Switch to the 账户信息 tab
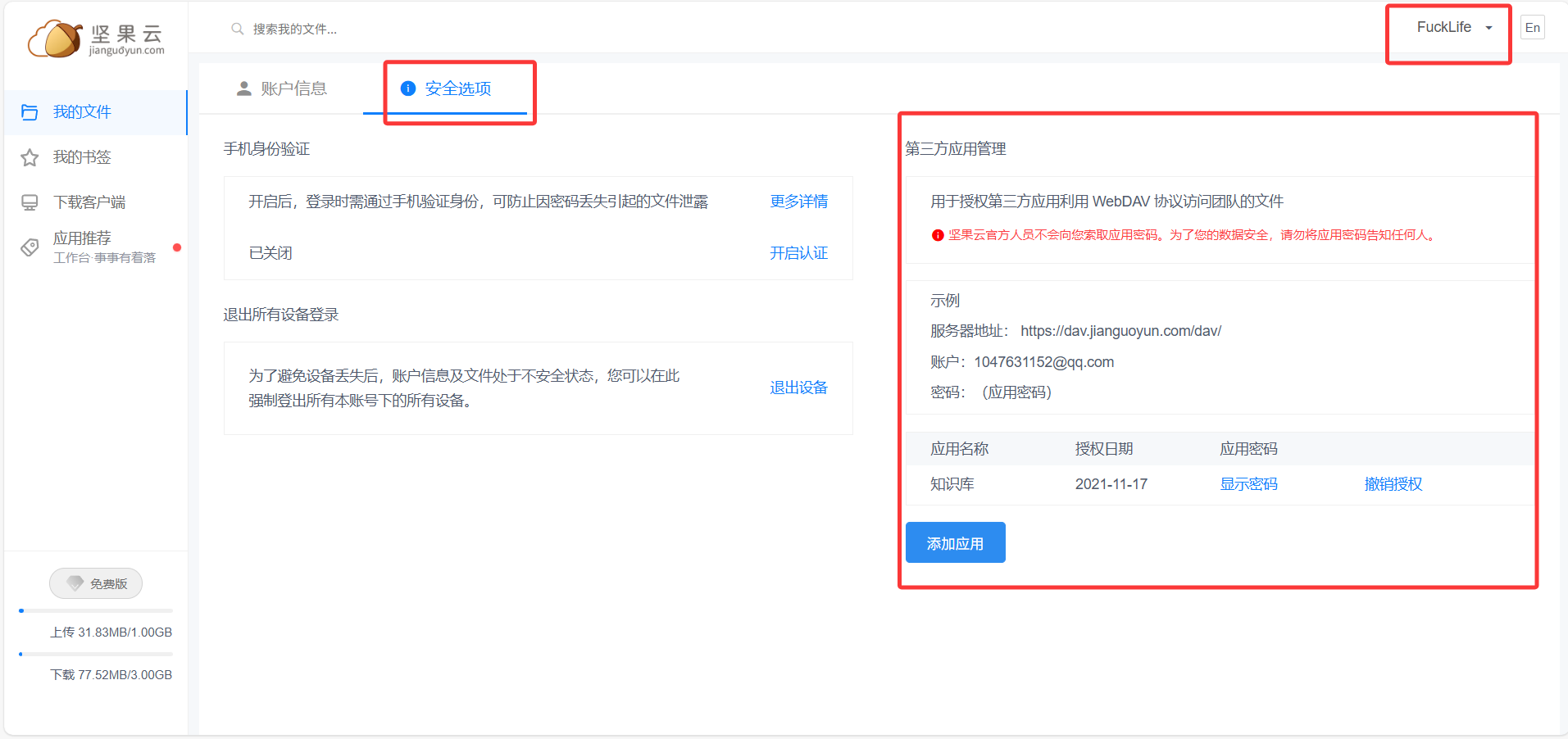The image size is (1568, 739). pos(293,88)
